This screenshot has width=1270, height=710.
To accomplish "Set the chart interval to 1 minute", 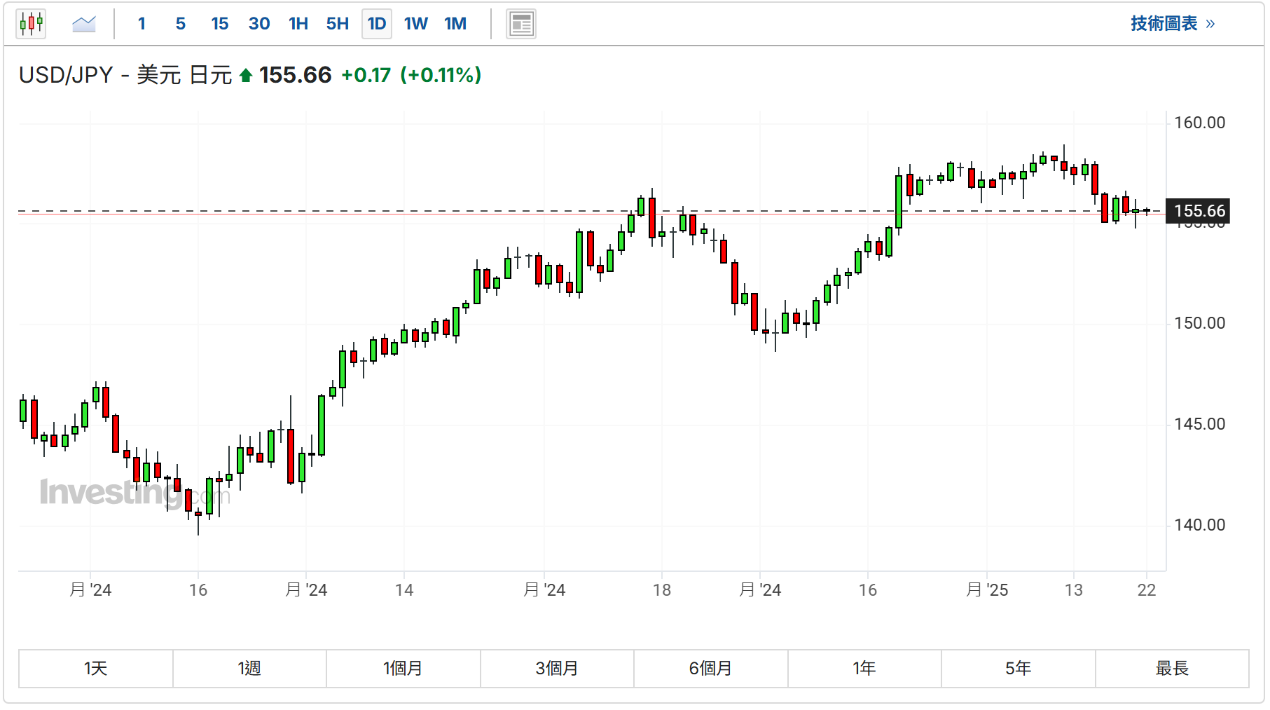I will 142,23.
